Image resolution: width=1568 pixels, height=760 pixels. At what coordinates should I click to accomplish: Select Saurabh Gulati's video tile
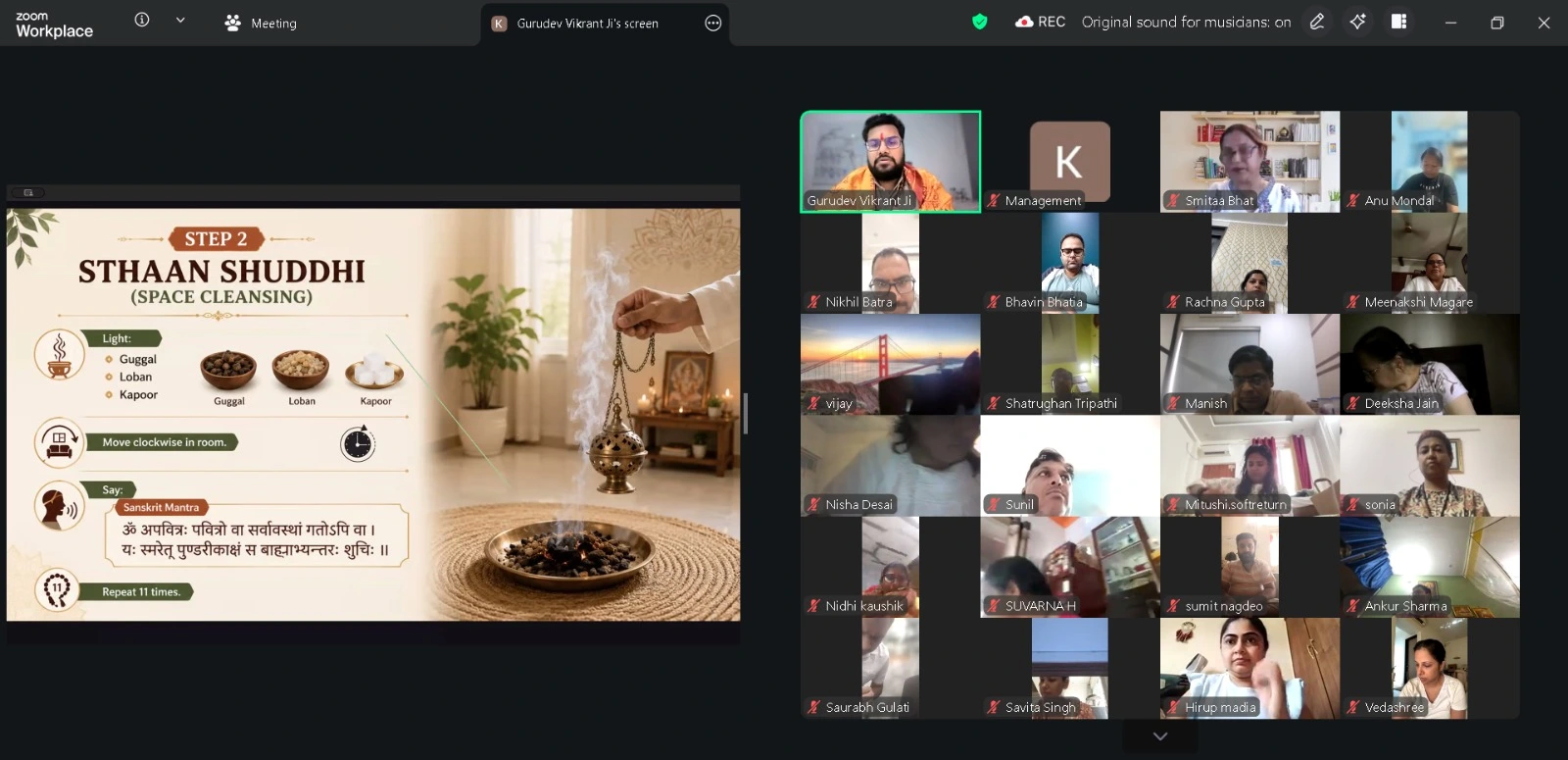click(x=890, y=668)
